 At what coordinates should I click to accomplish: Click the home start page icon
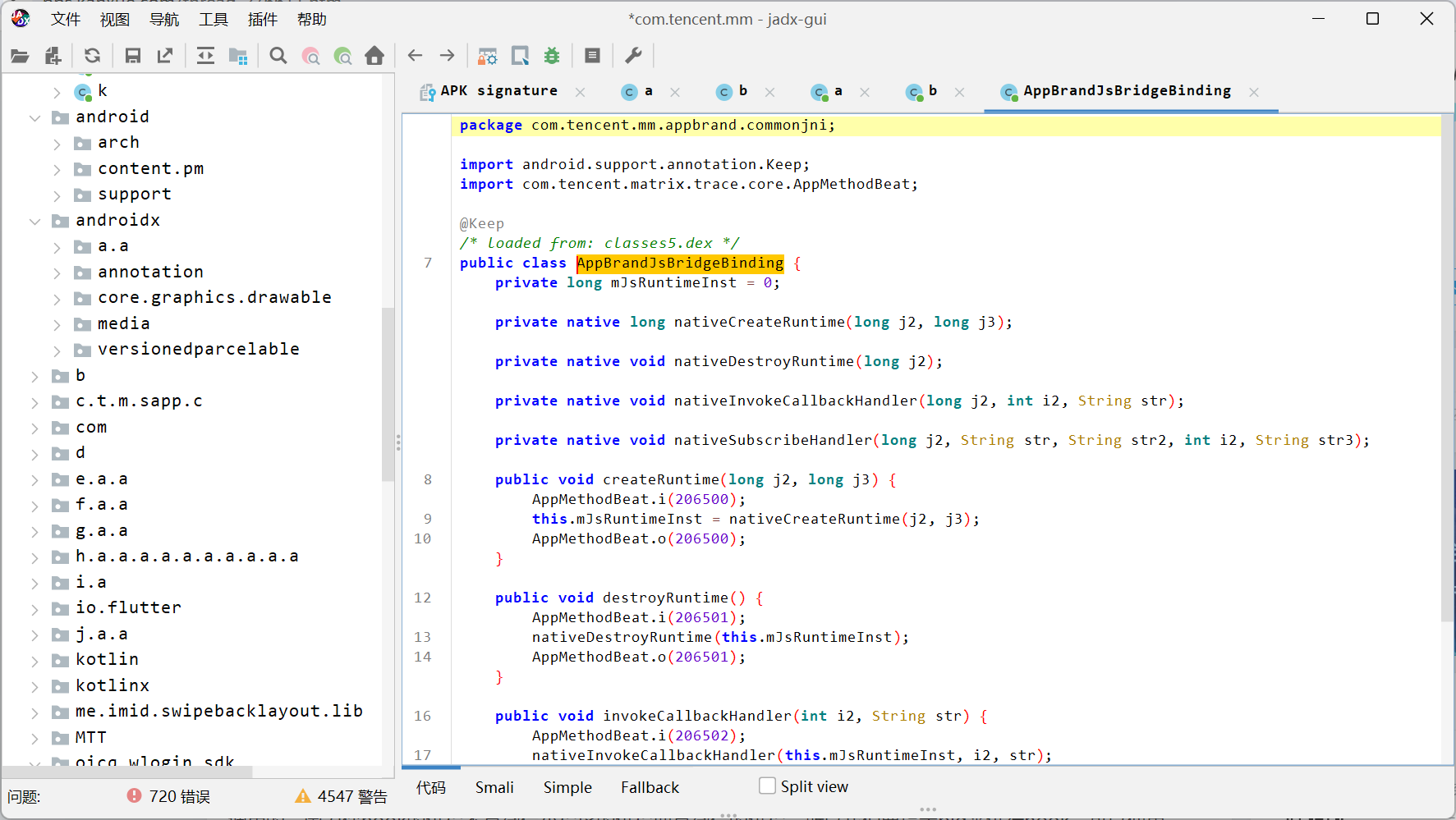tap(374, 56)
